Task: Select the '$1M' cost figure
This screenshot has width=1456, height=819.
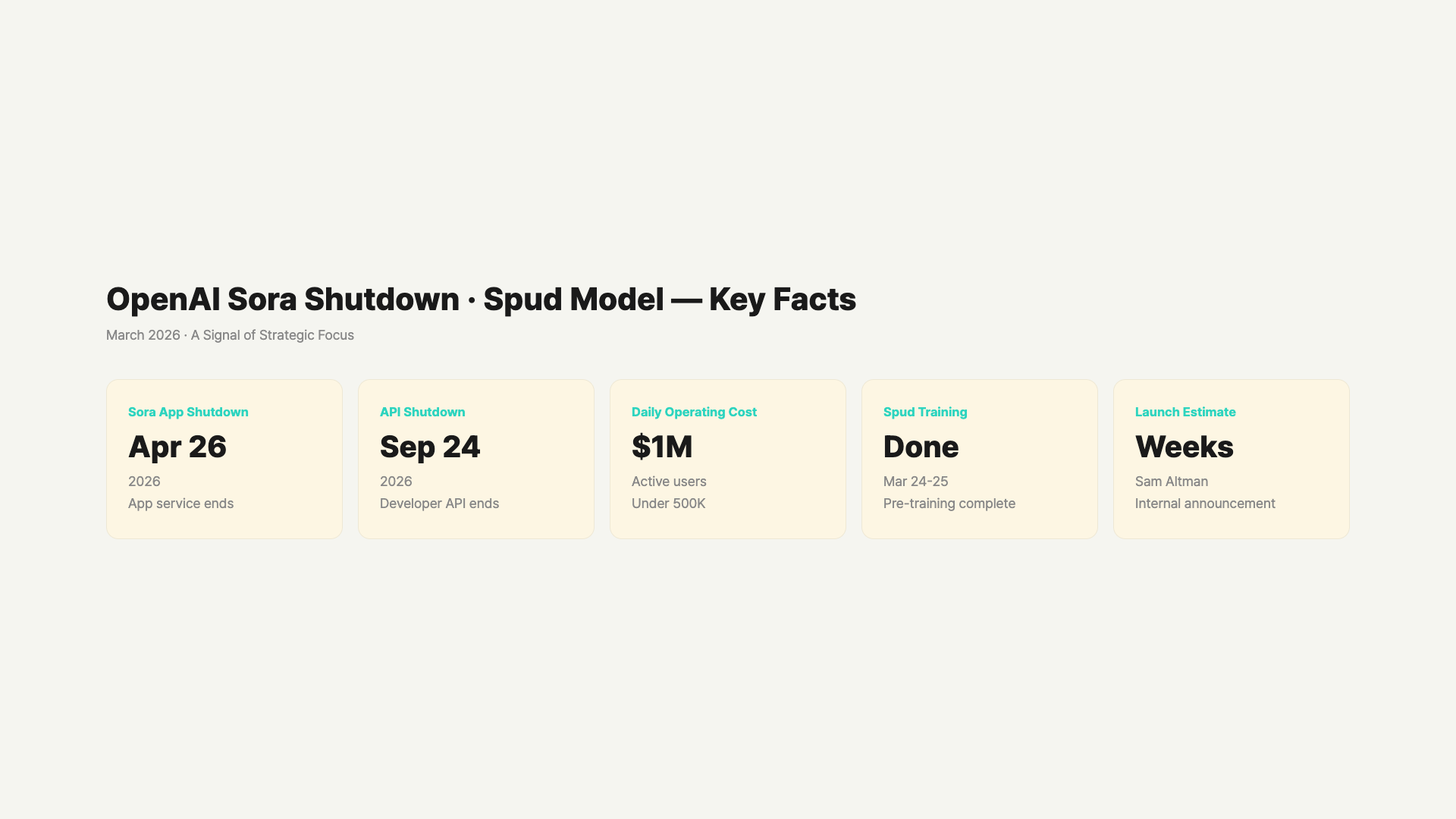Action: (662, 447)
